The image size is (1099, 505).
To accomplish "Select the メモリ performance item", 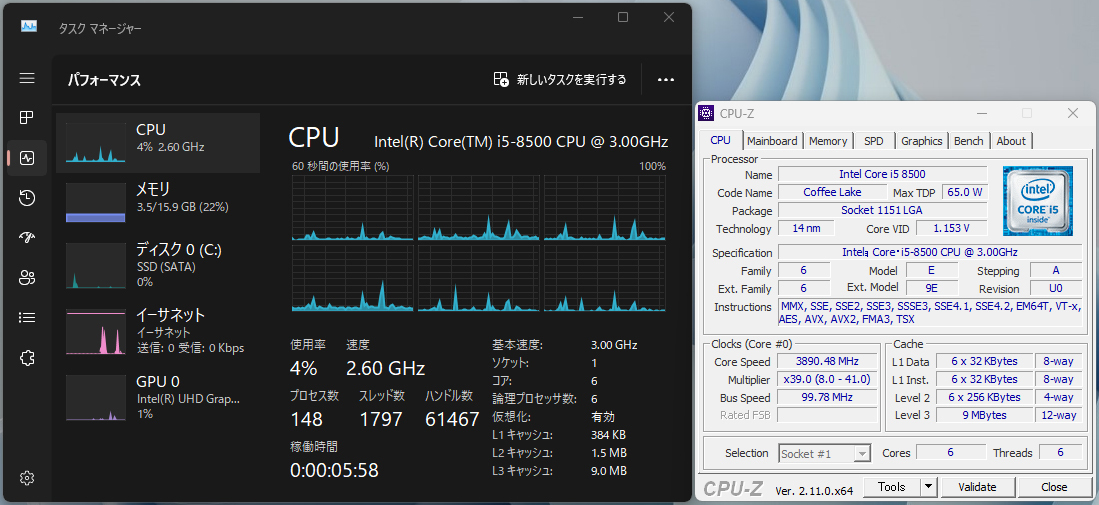I will tap(158, 202).
